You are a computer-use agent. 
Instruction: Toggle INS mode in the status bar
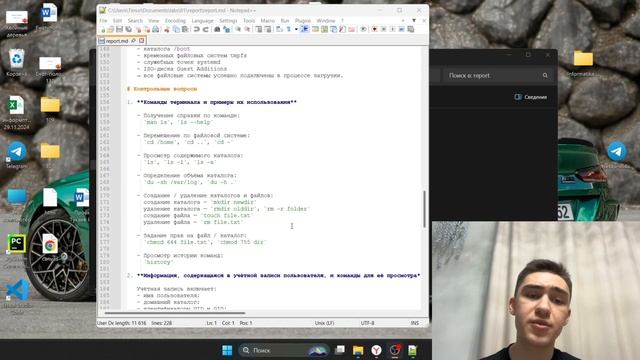click(x=415, y=323)
